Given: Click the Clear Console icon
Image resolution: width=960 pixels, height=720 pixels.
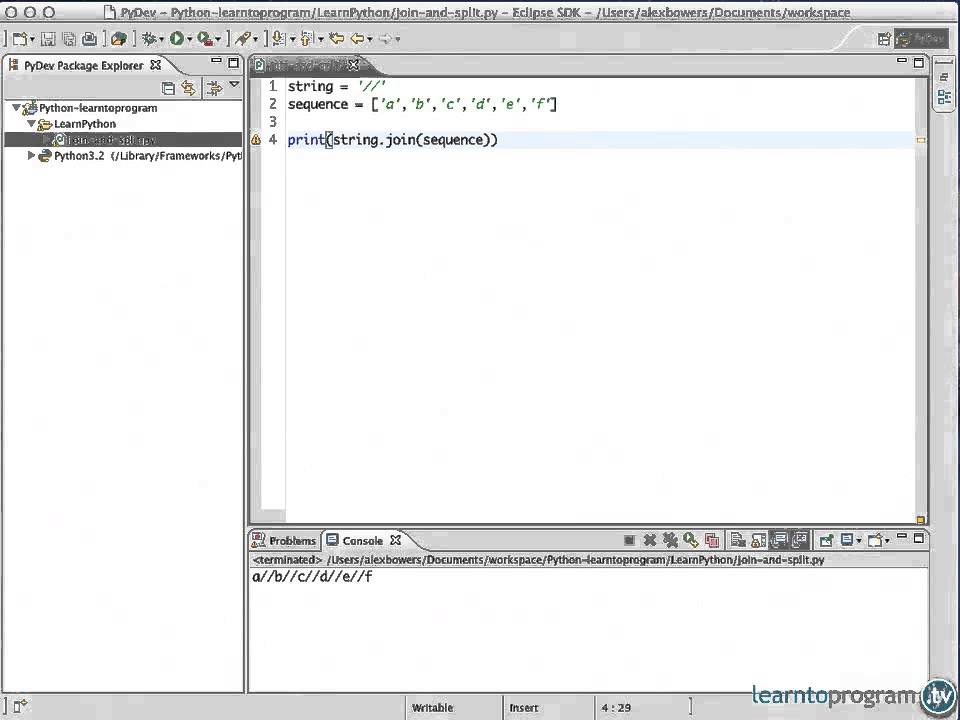Looking at the screenshot, I should click(x=738, y=541).
